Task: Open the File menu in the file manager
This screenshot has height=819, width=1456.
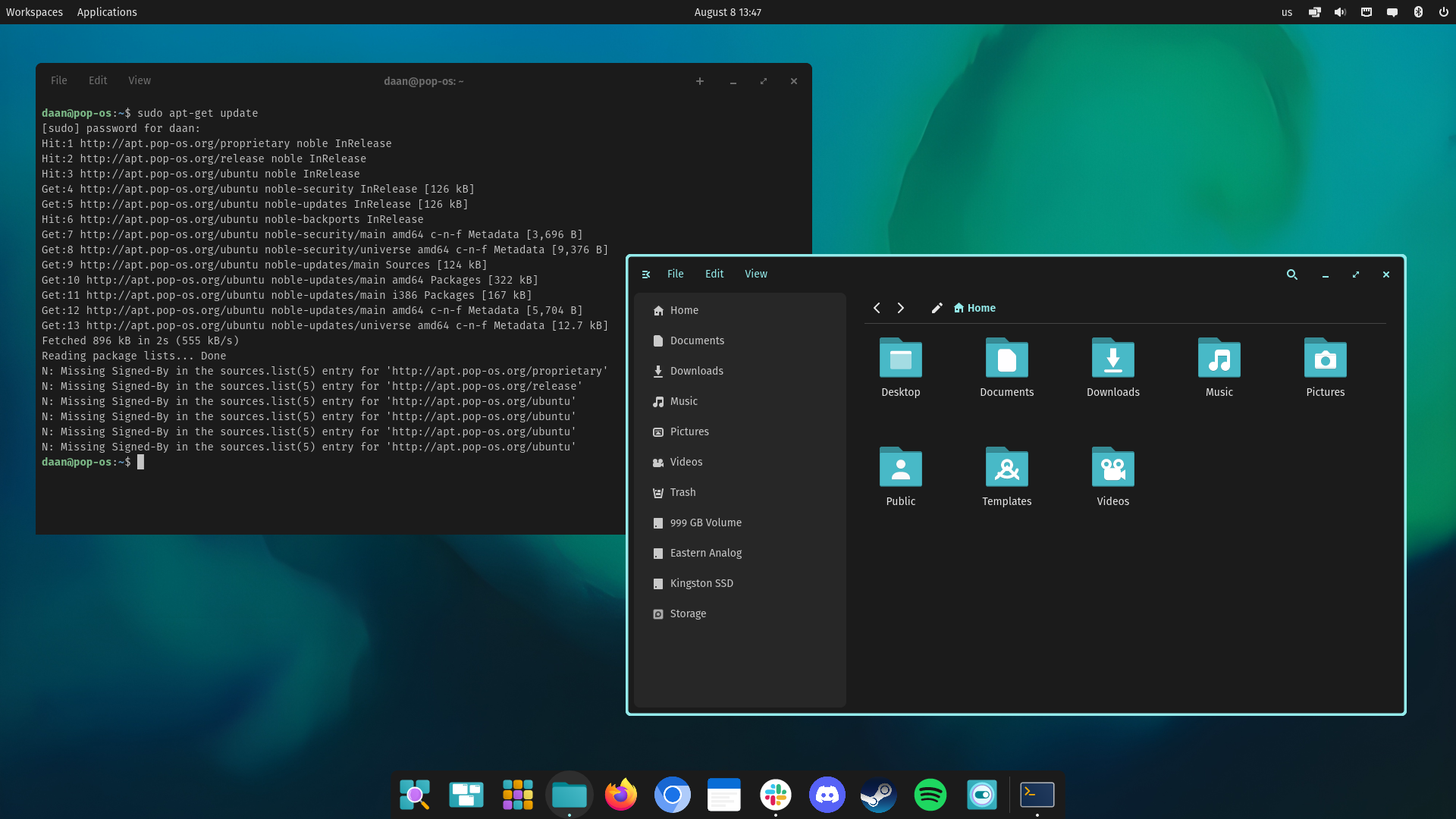Action: click(675, 274)
